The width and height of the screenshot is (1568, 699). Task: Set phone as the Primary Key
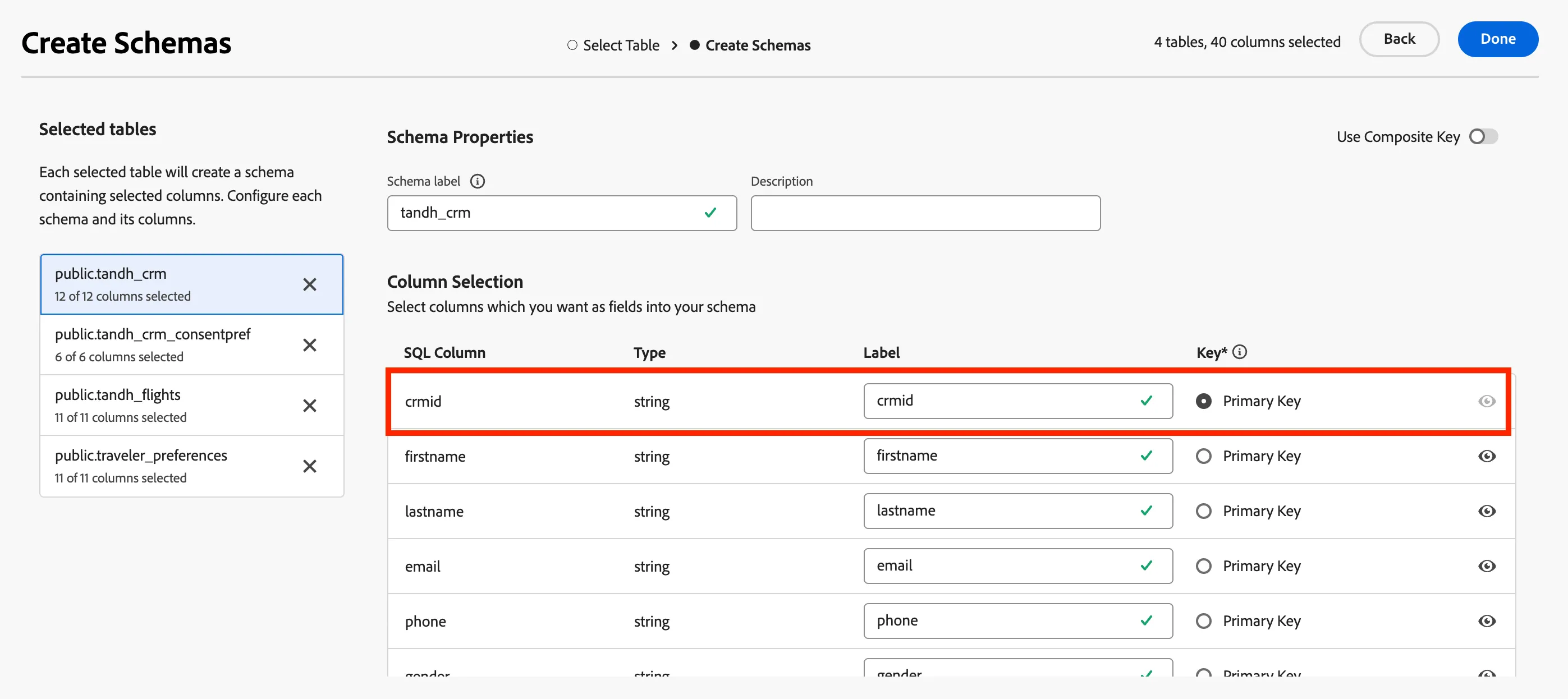tap(1203, 620)
